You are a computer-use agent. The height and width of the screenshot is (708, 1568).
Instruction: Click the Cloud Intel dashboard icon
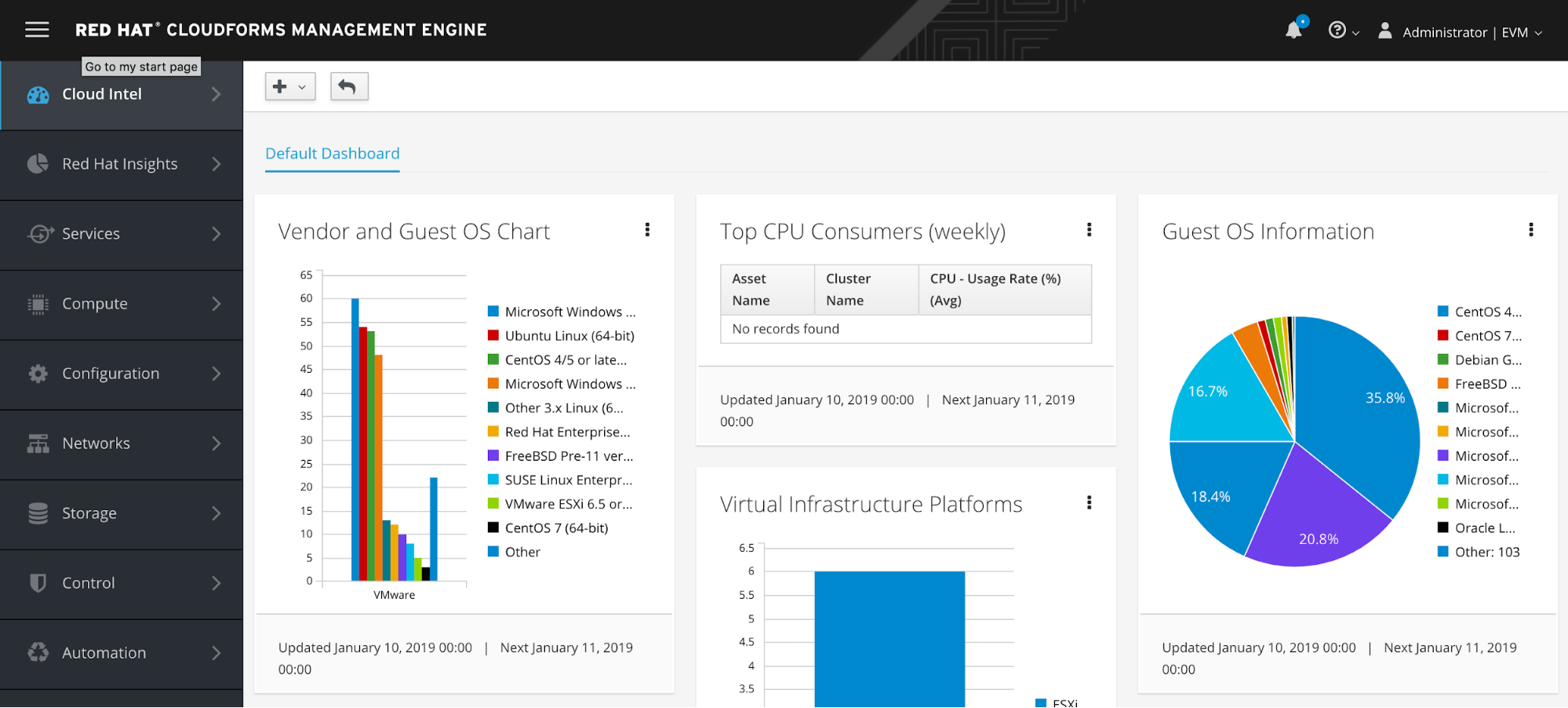(x=38, y=95)
